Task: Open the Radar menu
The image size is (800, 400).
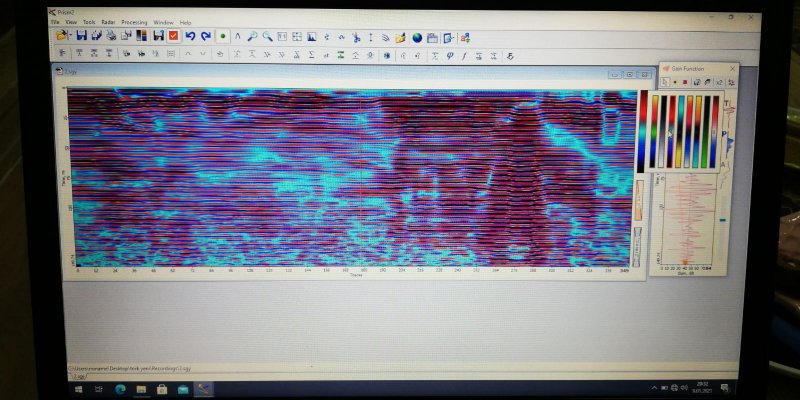Action: [x=108, y=22]
